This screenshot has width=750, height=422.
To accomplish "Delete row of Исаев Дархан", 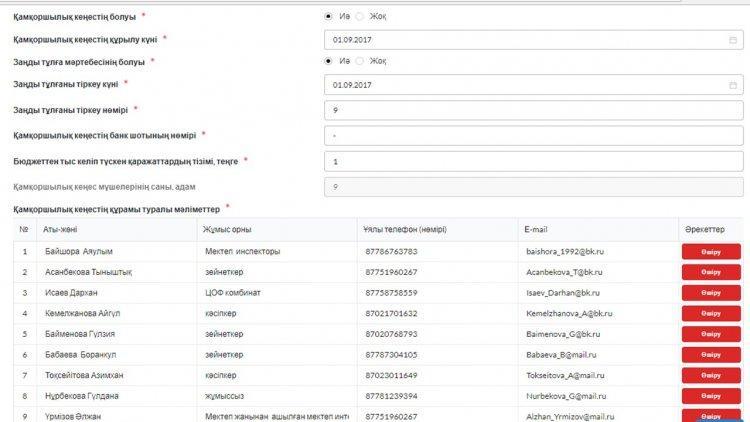I will [x=711, y=293].
